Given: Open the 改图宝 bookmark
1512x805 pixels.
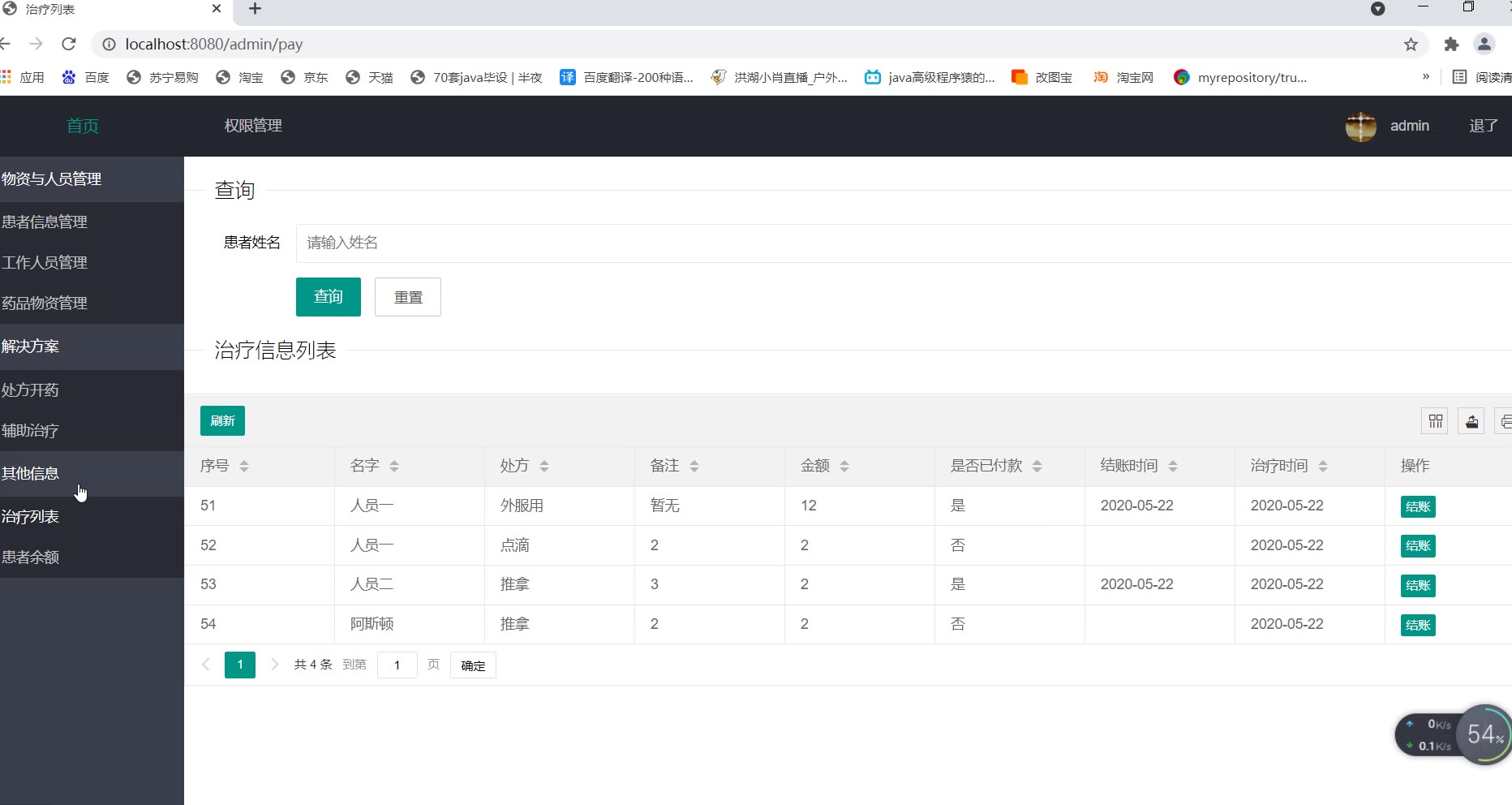Looking at the screenshot, I should (x=1042, y=77).
